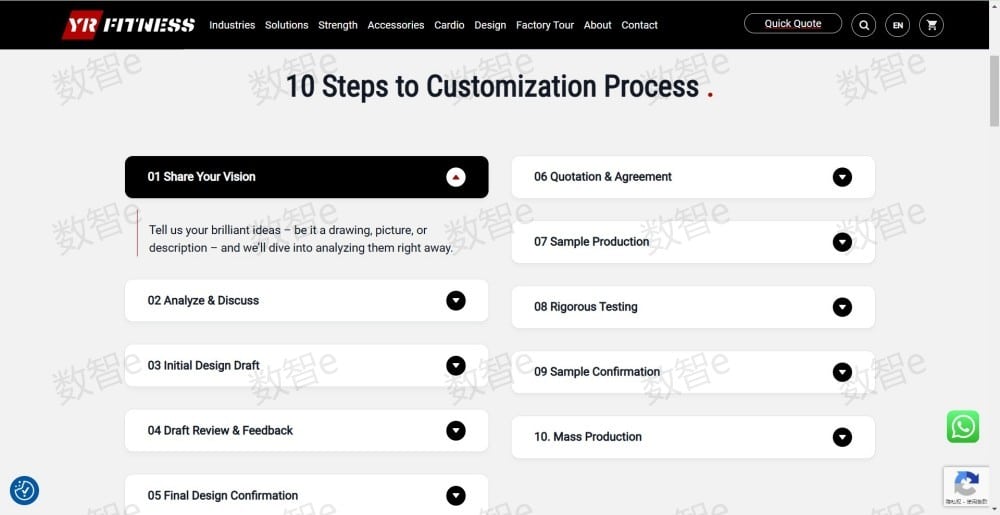Click the 01 Share Your Vision title
The width and height of the screenshot is (1000, 515).
[202, 177]
